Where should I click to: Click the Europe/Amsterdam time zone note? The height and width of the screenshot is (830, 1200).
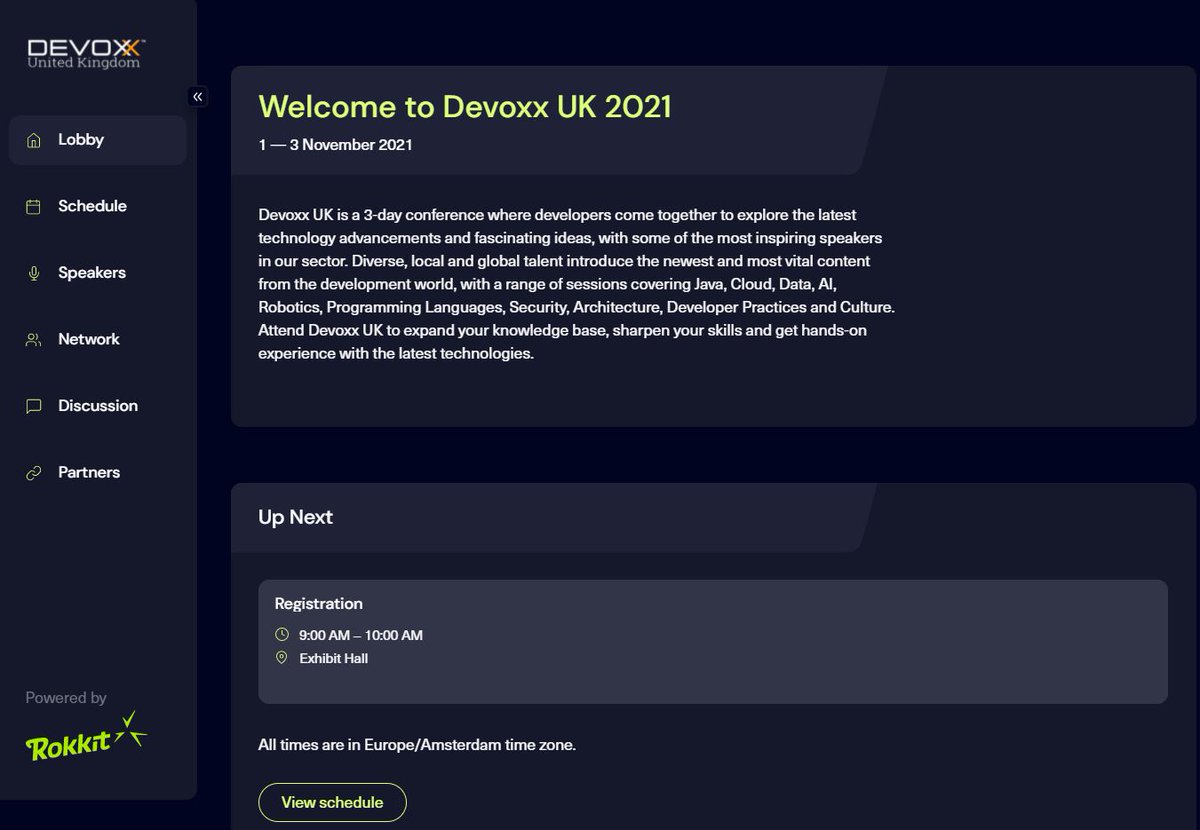pos(417,745)
